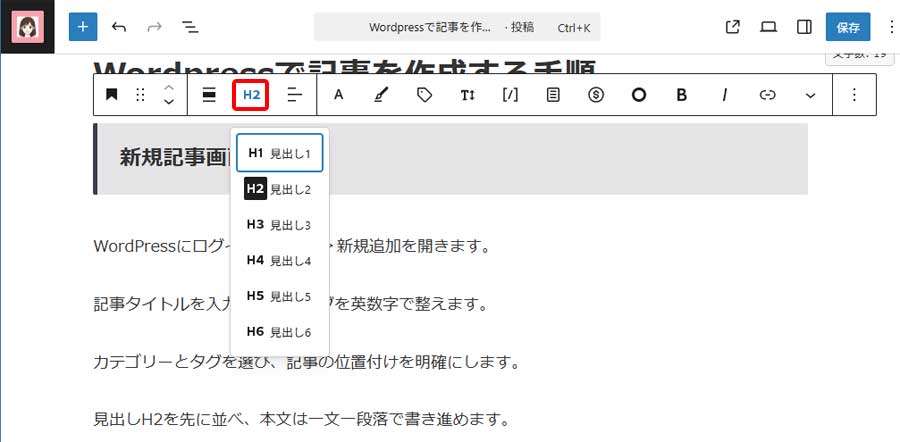Select H6 見出し6 heading level
Screen dimensions: 900x442
pyautogui.click(x=280, y=332)
